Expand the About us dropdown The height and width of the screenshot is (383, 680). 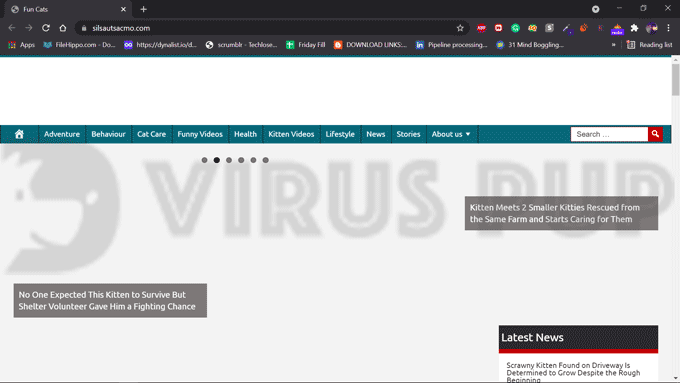(451, 134)
